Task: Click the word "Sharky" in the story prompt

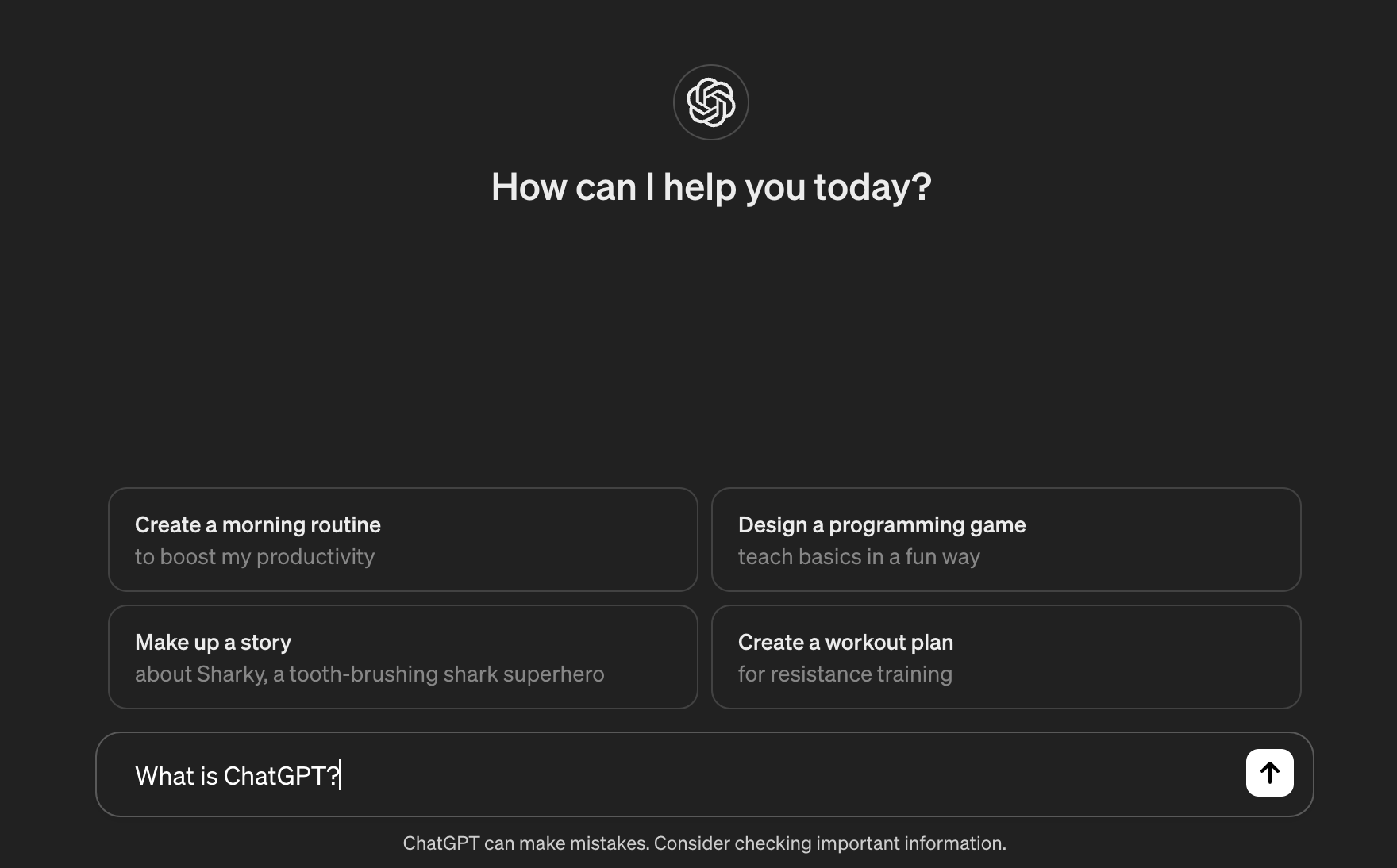Action: click(x=231, y=674)
